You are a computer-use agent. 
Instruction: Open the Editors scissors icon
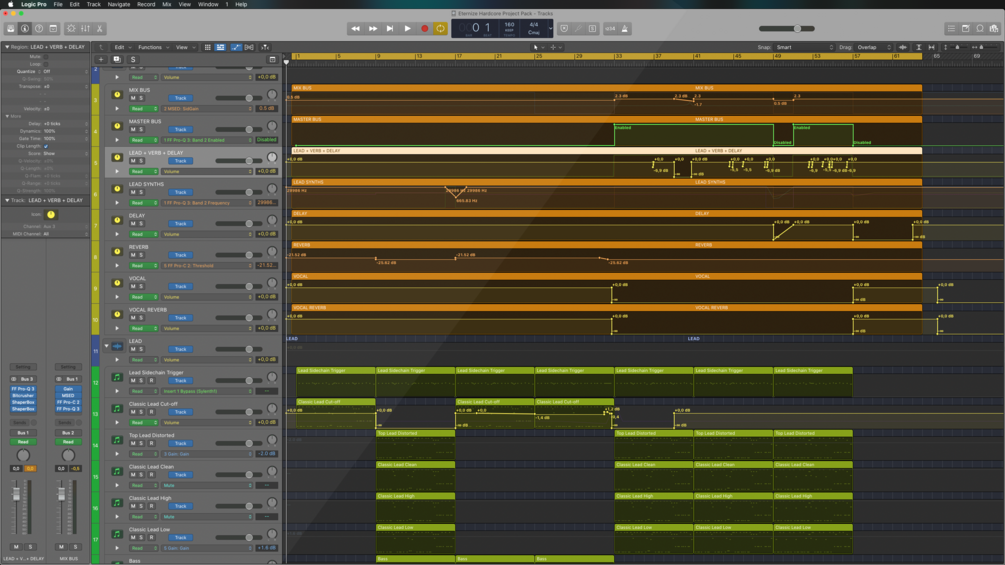click(99, 29)
